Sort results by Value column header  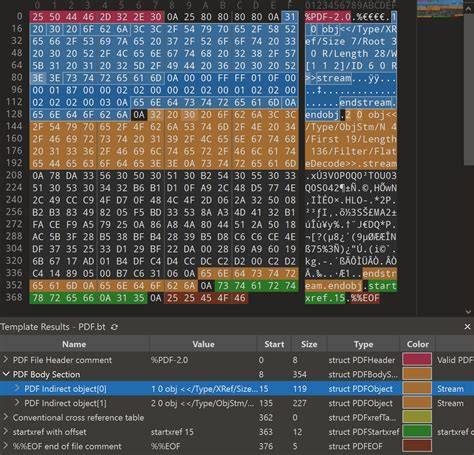[x=203, y=344]
